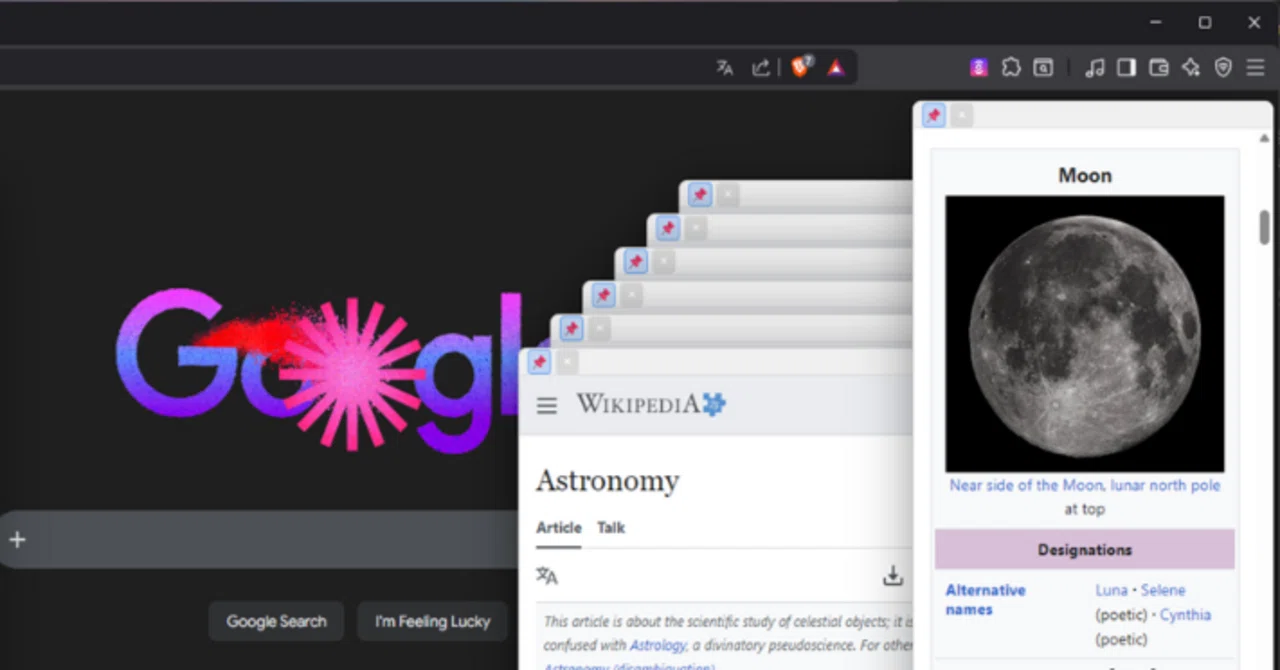The width and height of the screenshot is (1280, 670).
Task: Open Wikipedia hamburger menu in Astronomy popup
Action: coord(547,405)
